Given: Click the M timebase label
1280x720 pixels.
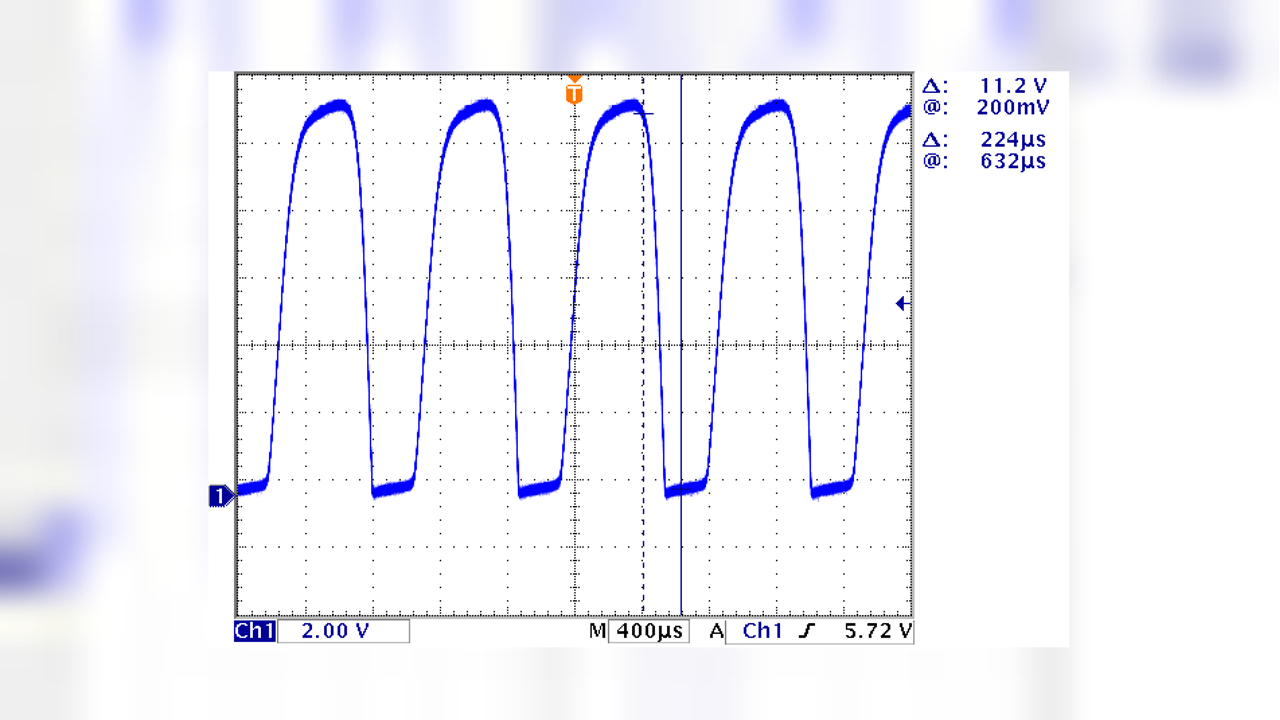Looking at the screenshot, I should 597,631.
